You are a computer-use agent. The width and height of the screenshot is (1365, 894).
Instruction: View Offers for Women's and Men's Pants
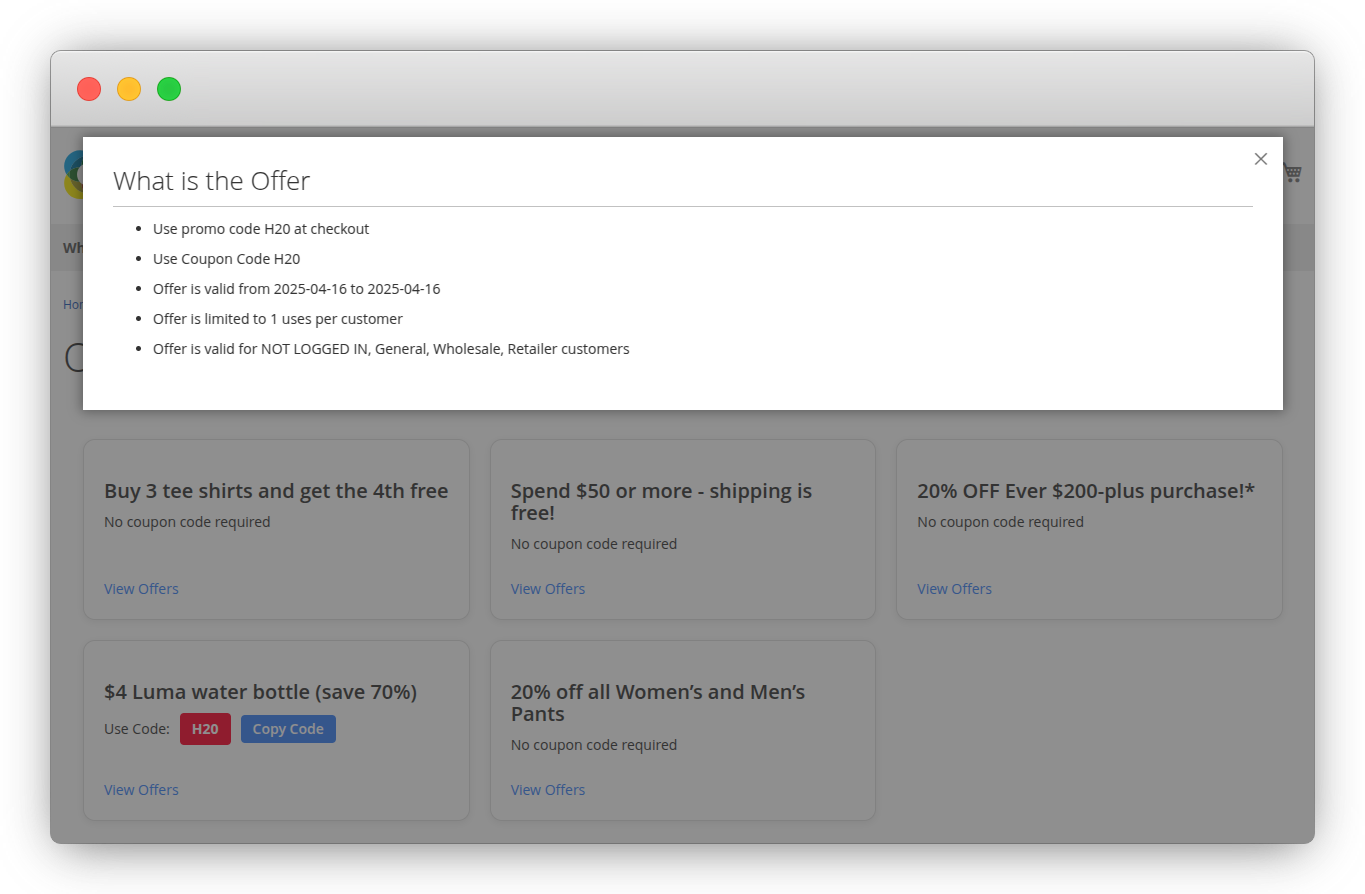tap(547, 790)
